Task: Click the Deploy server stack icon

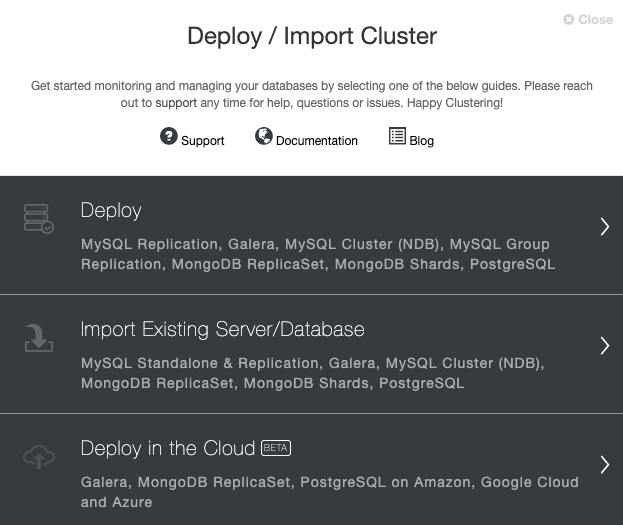Action: [39, 219]
